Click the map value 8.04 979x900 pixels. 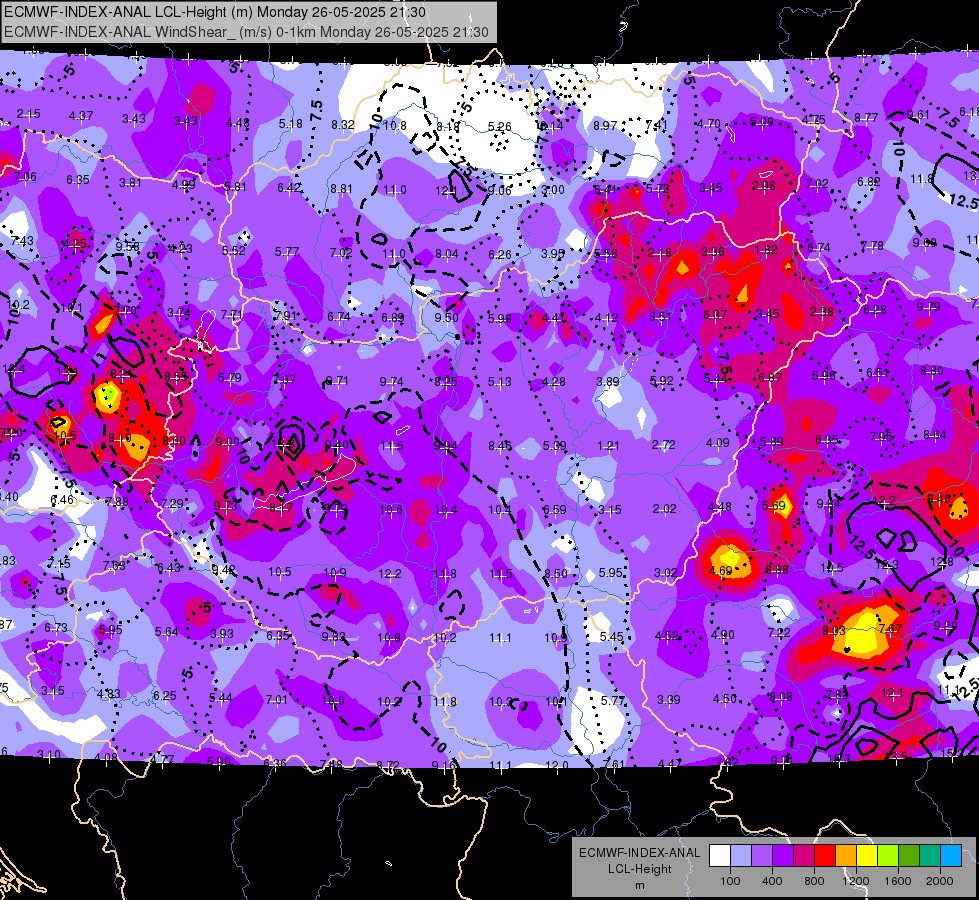pos(447,254)
